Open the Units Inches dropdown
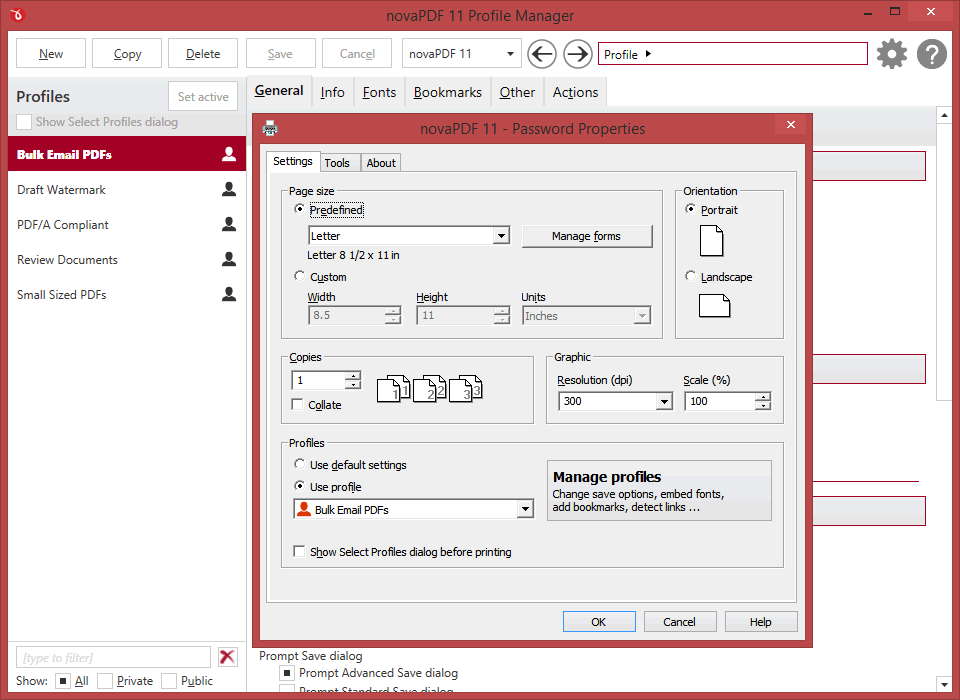Image resolution: width=960 pixels, height=700 pixels. [x=642, y=315]
